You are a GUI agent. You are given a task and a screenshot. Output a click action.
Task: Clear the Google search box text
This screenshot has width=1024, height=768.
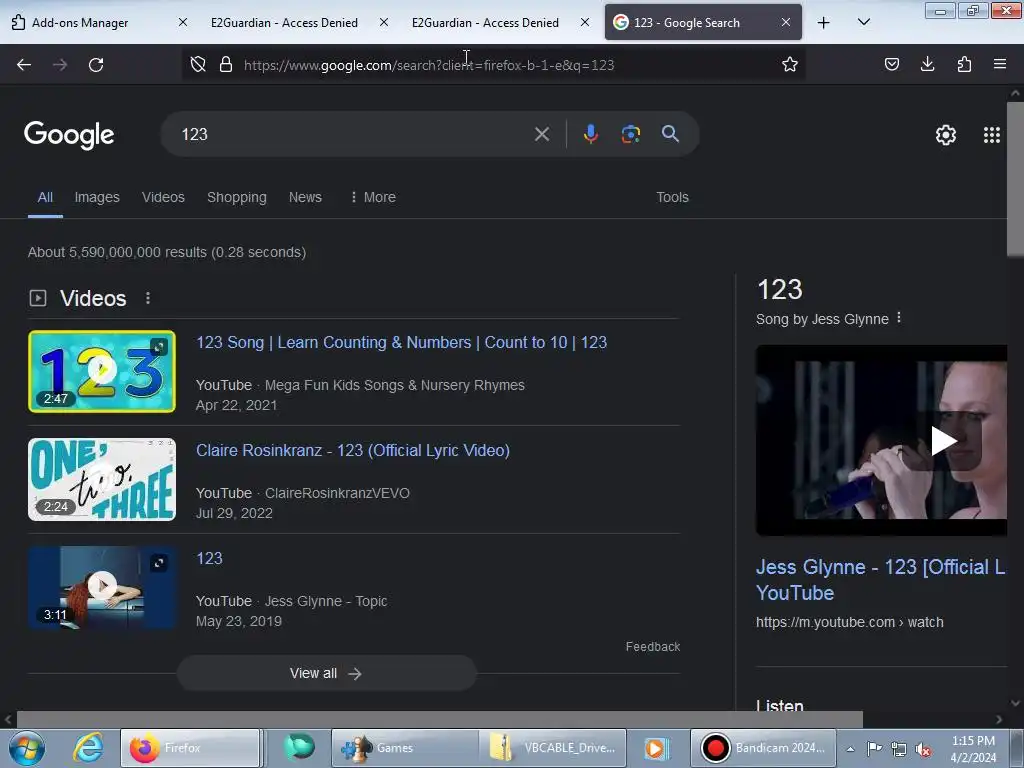[x=541, y=134]
